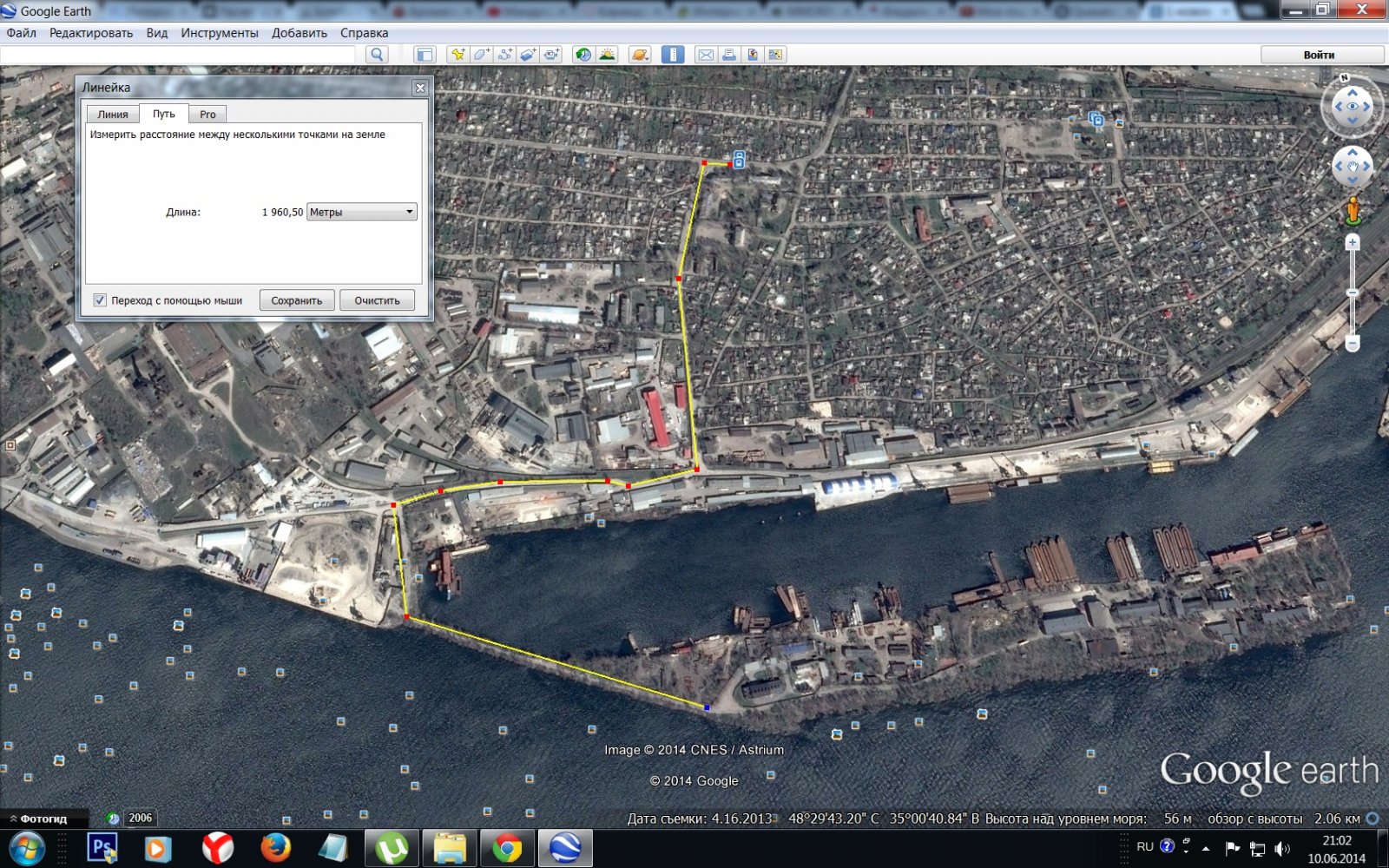
Task: Click the Action Center flag tray icon
Action: pos(1232,848)
